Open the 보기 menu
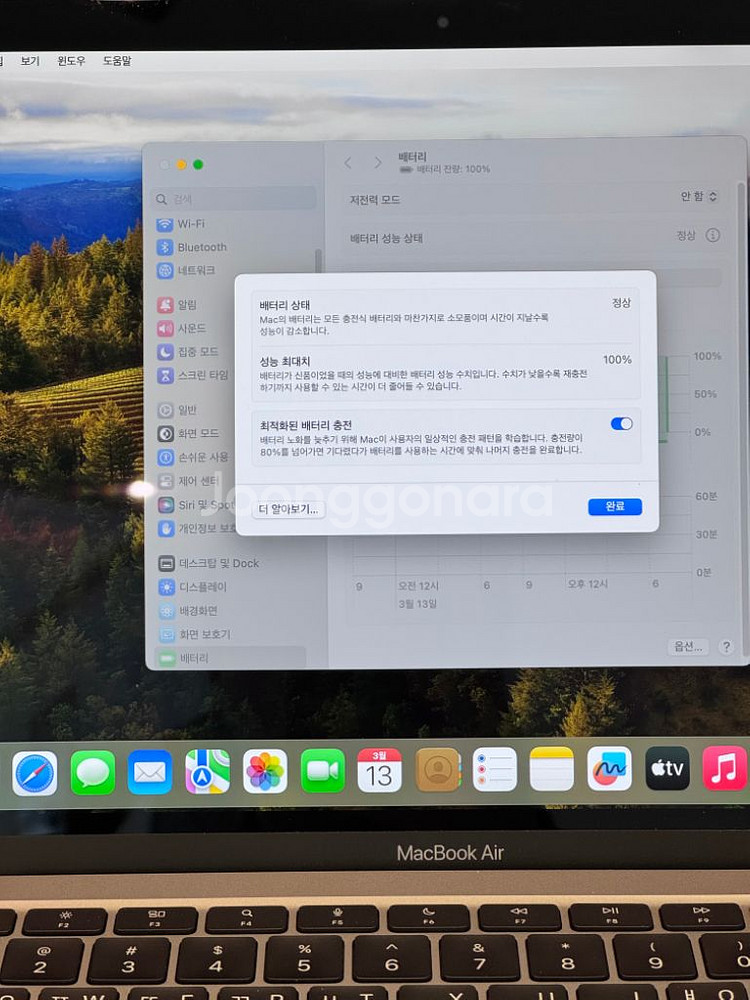This screenshot has height=1000, width=750. 30,61
